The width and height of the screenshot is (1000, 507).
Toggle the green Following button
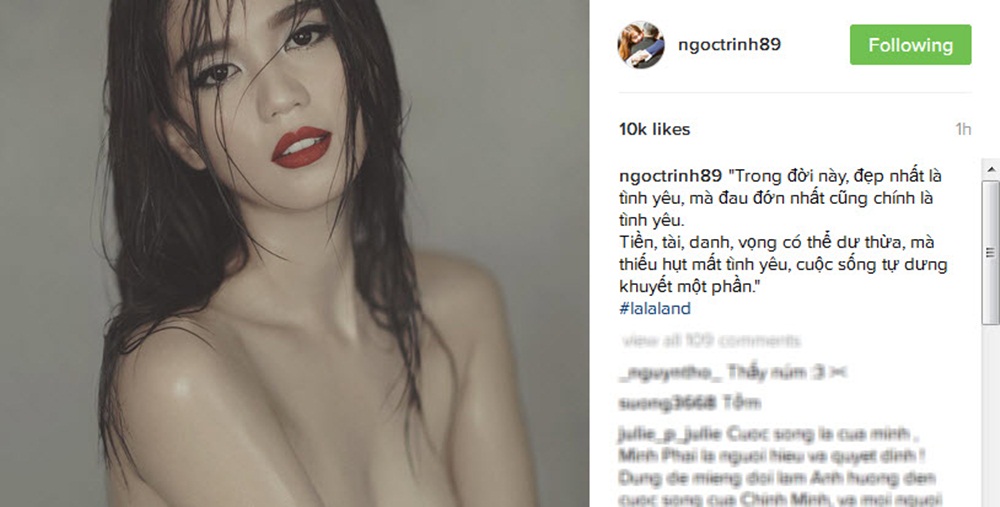[910, 45]
